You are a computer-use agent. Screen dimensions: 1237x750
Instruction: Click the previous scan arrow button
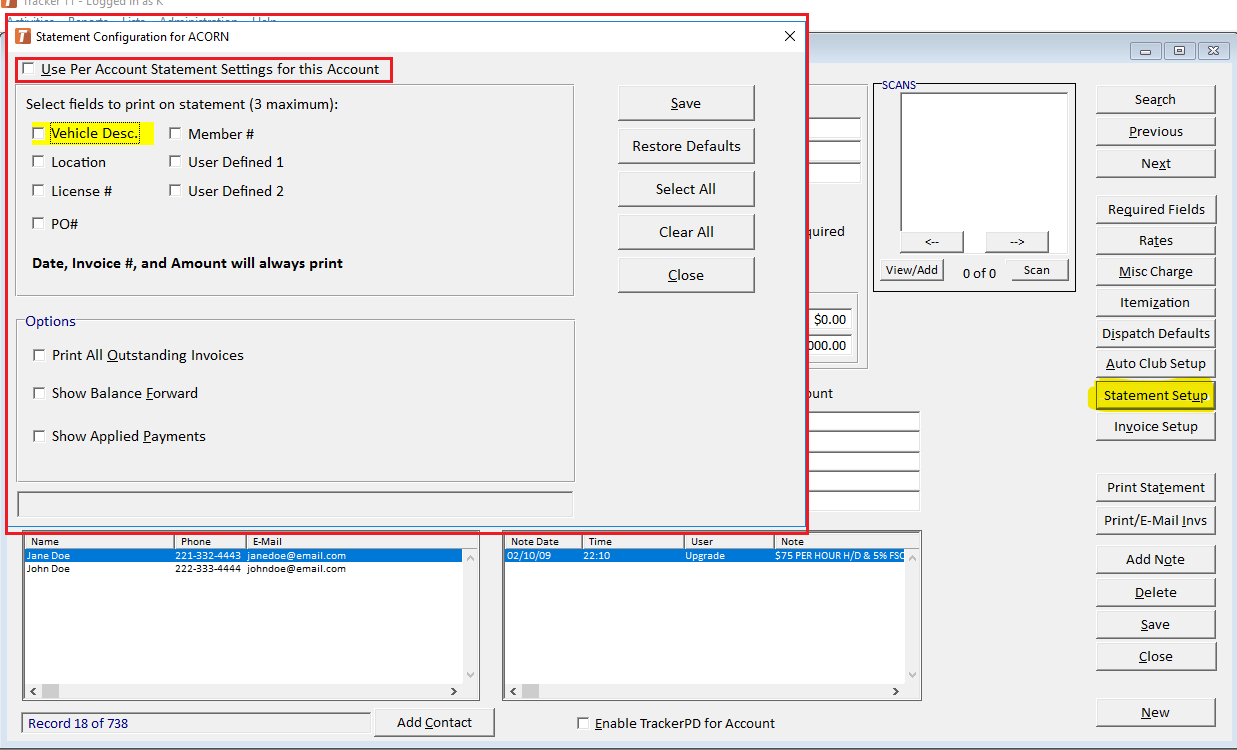(x=931, y=242)
